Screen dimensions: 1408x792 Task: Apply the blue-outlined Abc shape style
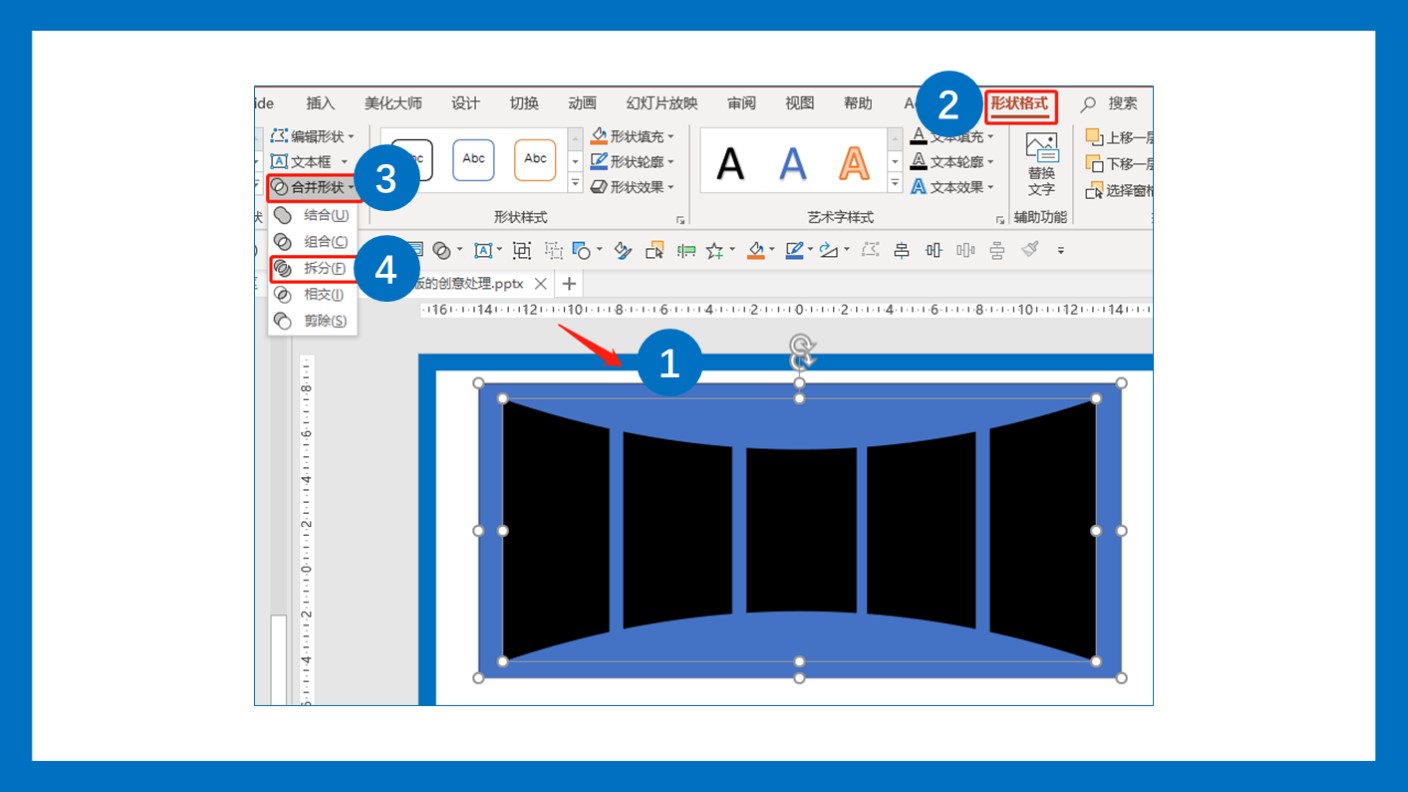pyautogui.click(x=473, y=159)
